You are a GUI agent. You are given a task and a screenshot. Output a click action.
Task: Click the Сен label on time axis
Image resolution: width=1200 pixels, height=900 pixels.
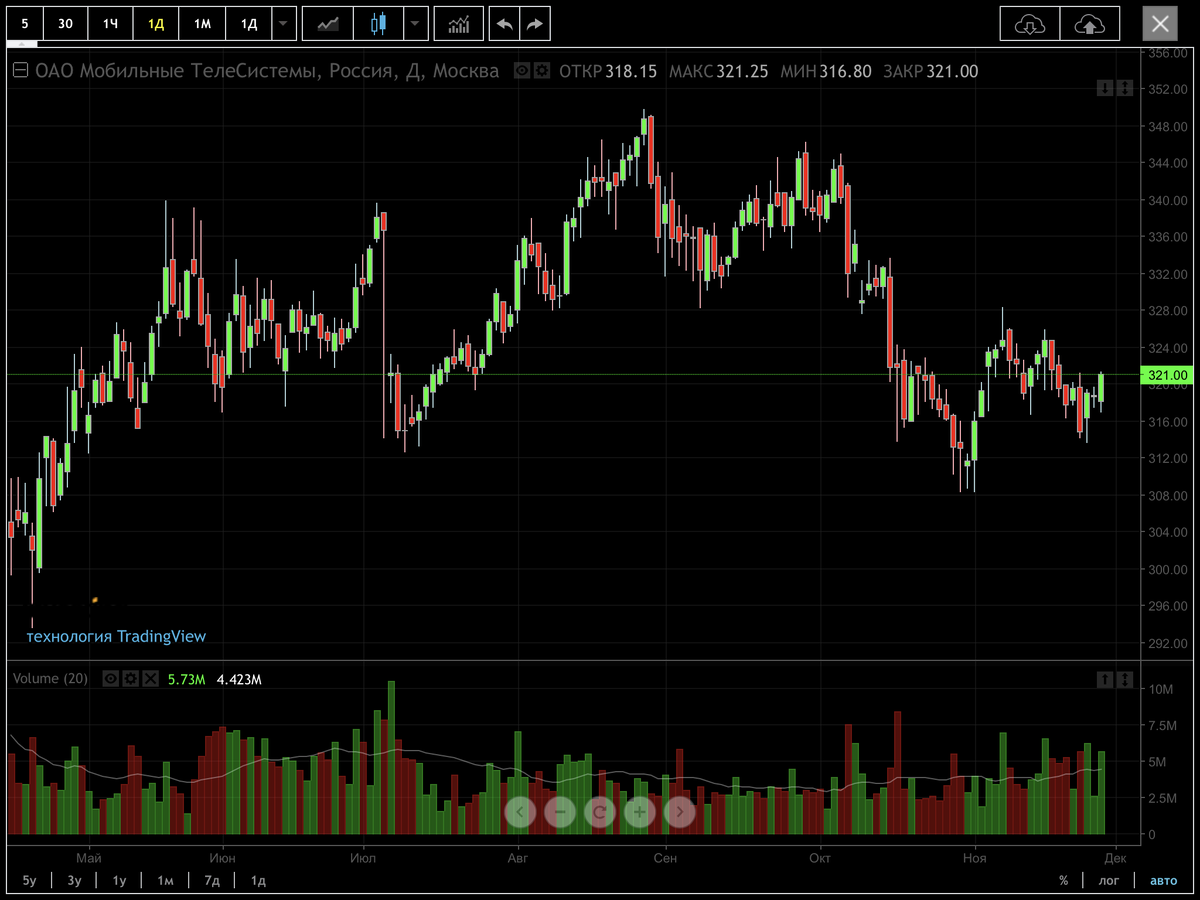pyautogui.click(x=664, y=857)
